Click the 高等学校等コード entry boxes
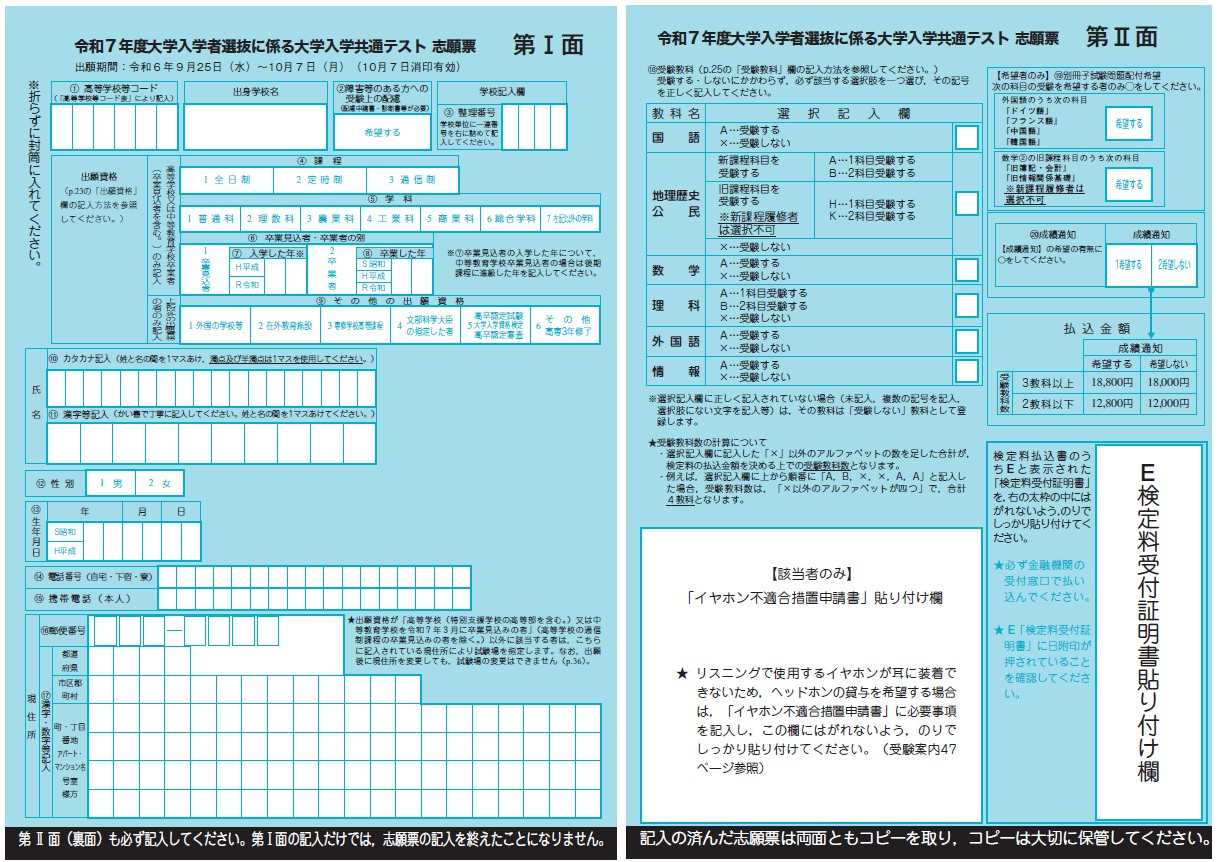 pos(115,127)
